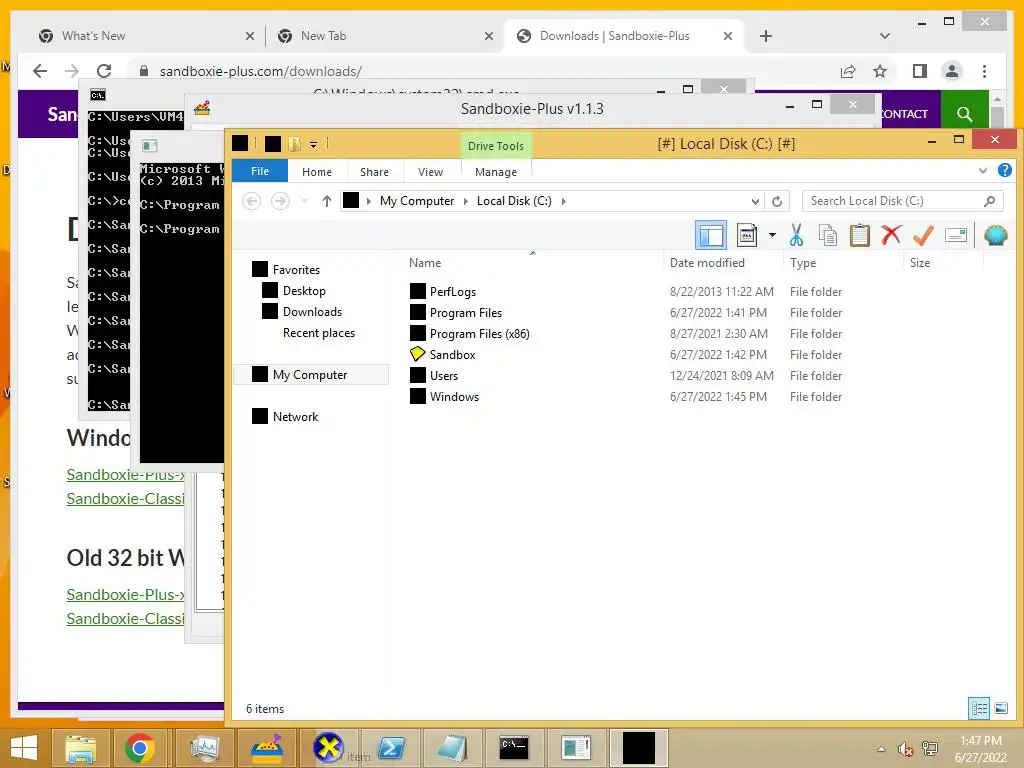Select My Computer in the navigation pane

point(310,374)
